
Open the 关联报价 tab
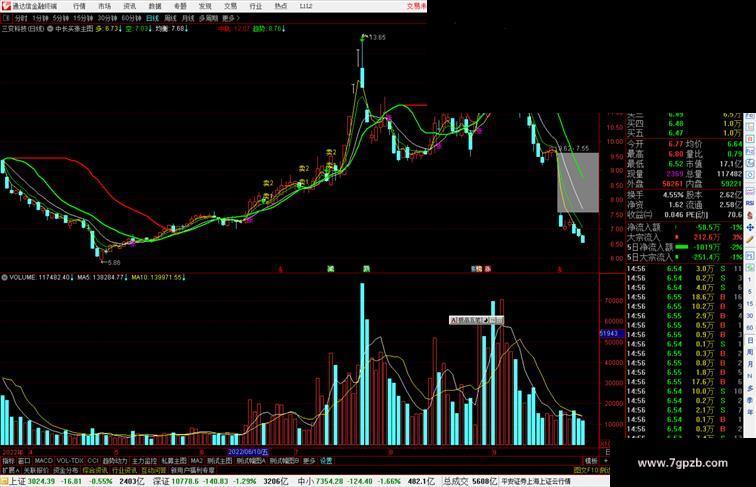[36, 470]
